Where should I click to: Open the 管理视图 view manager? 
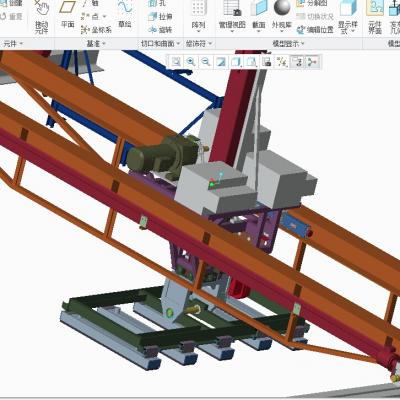coord(232,15)
